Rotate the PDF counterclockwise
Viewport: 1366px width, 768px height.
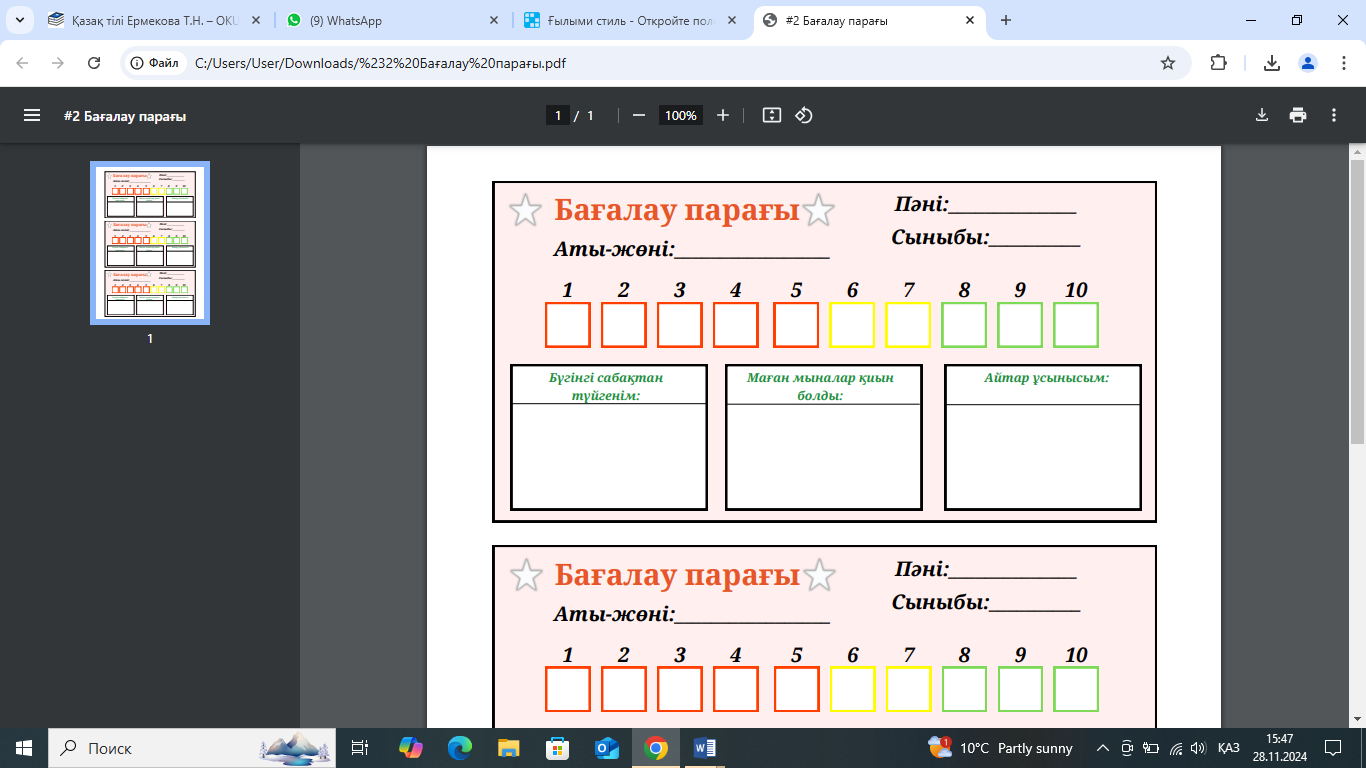pos(804,116)
